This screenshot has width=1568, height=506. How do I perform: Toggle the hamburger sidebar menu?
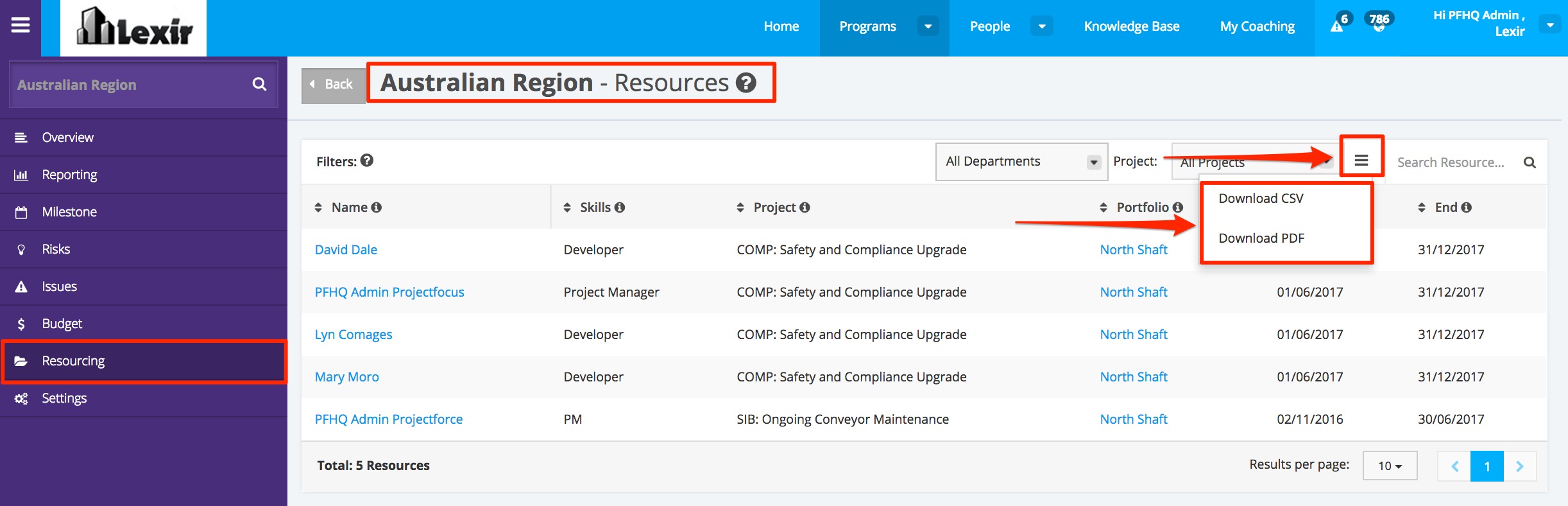[21, 25]
